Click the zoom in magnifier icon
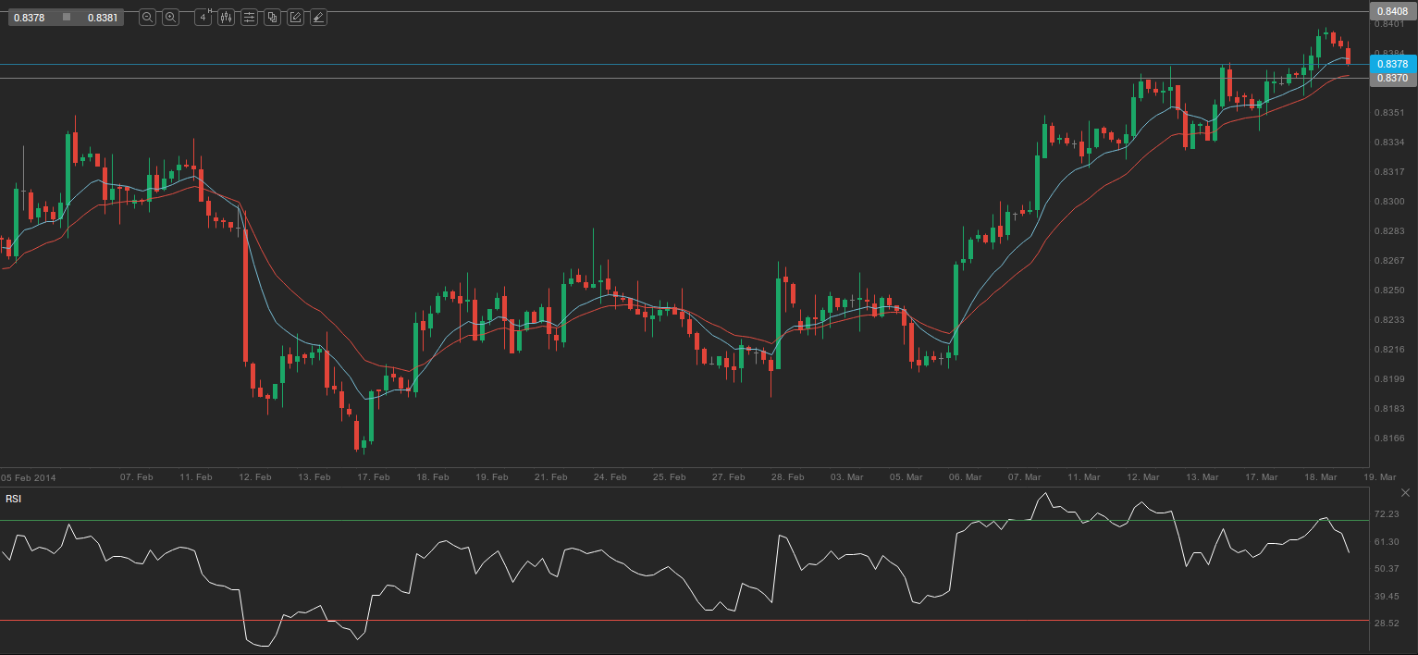The image size is (1418, 655). (171, 17)
